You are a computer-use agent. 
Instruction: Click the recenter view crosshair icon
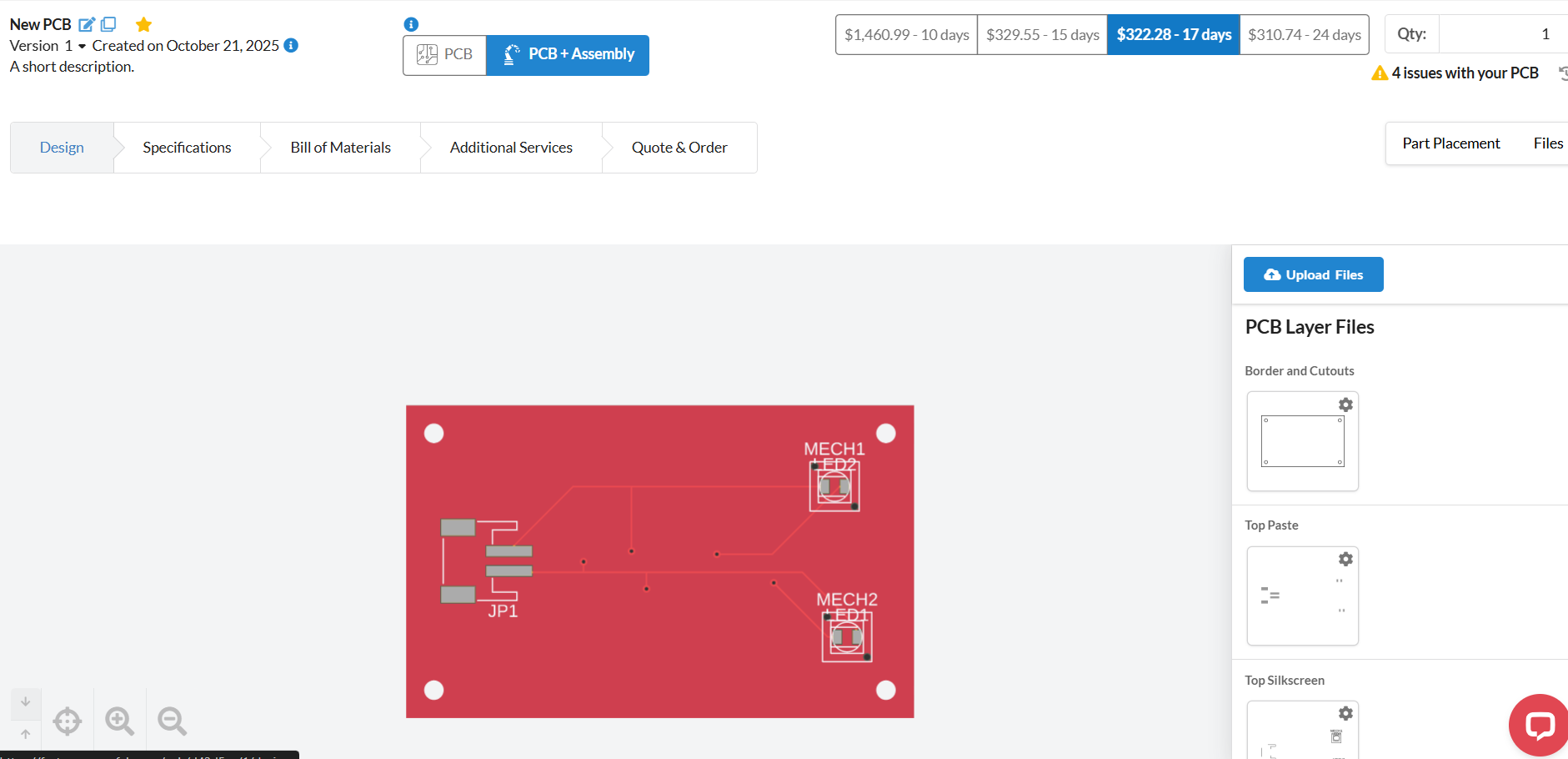point(68,721)
